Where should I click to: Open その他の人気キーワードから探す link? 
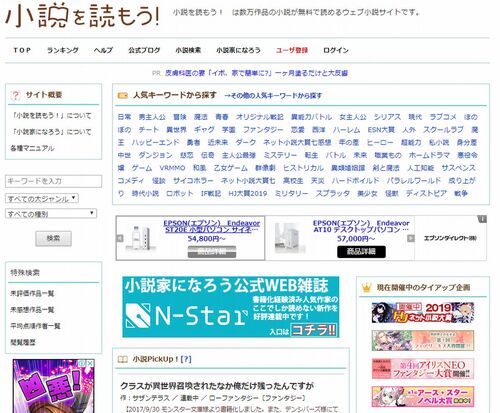point(273,96)
